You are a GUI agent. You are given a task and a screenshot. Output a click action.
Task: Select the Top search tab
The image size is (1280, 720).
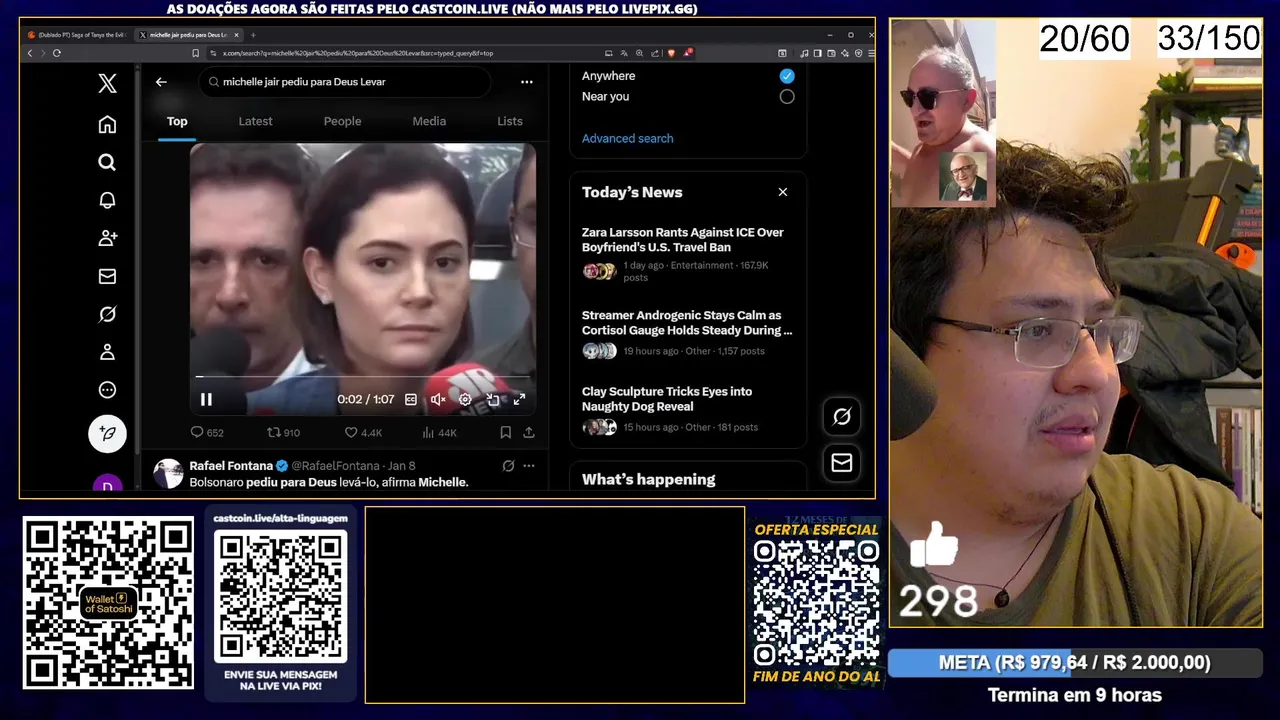click(177, 121)
